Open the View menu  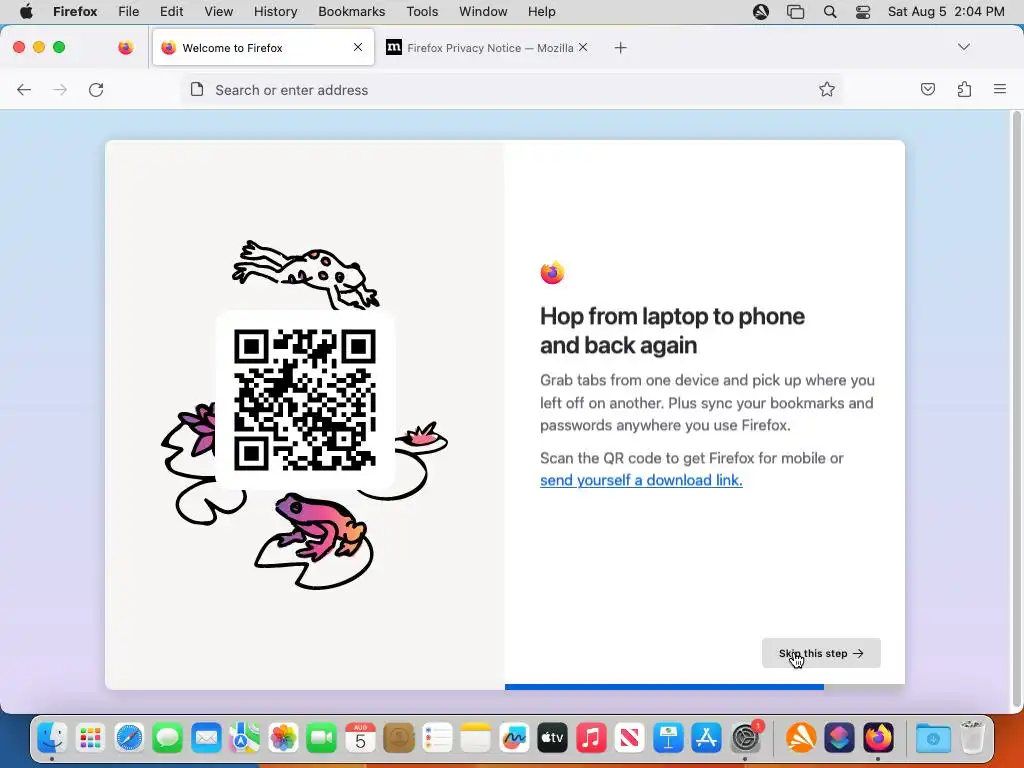(x=218, y=12)
